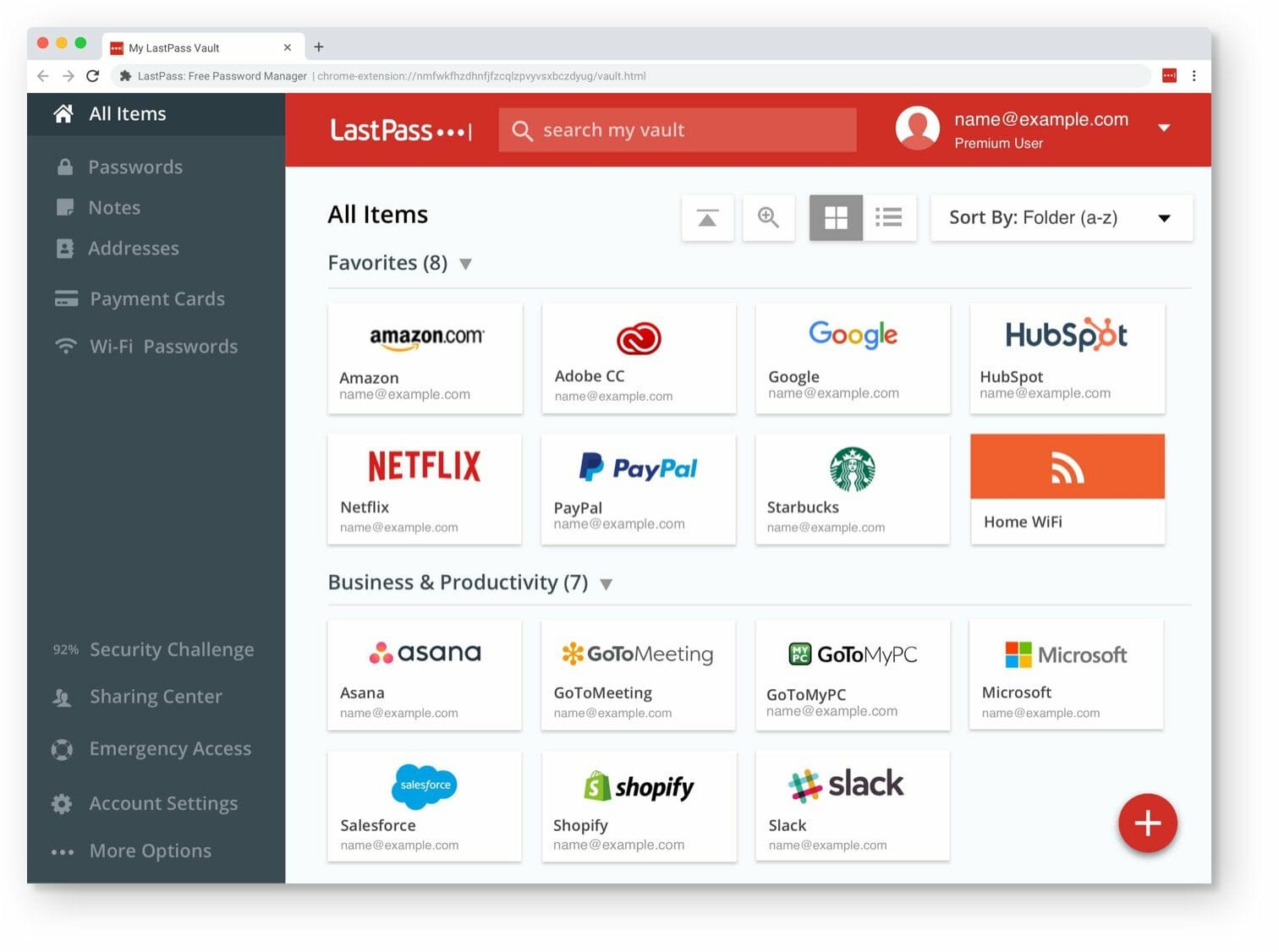Viewport: 1279px width, 952px height.
Task: Click the zoom magnifier button
Action: pos(768,218)
